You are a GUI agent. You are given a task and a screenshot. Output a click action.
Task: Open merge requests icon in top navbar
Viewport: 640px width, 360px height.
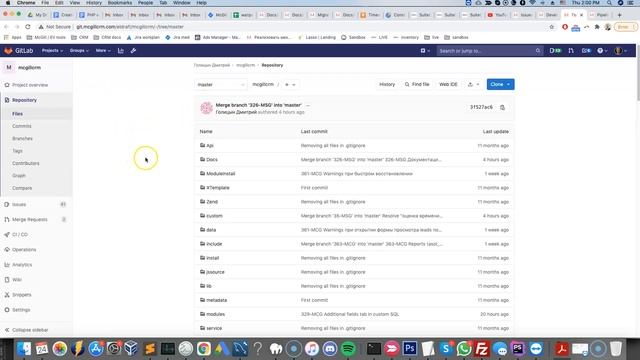point(571,51)
